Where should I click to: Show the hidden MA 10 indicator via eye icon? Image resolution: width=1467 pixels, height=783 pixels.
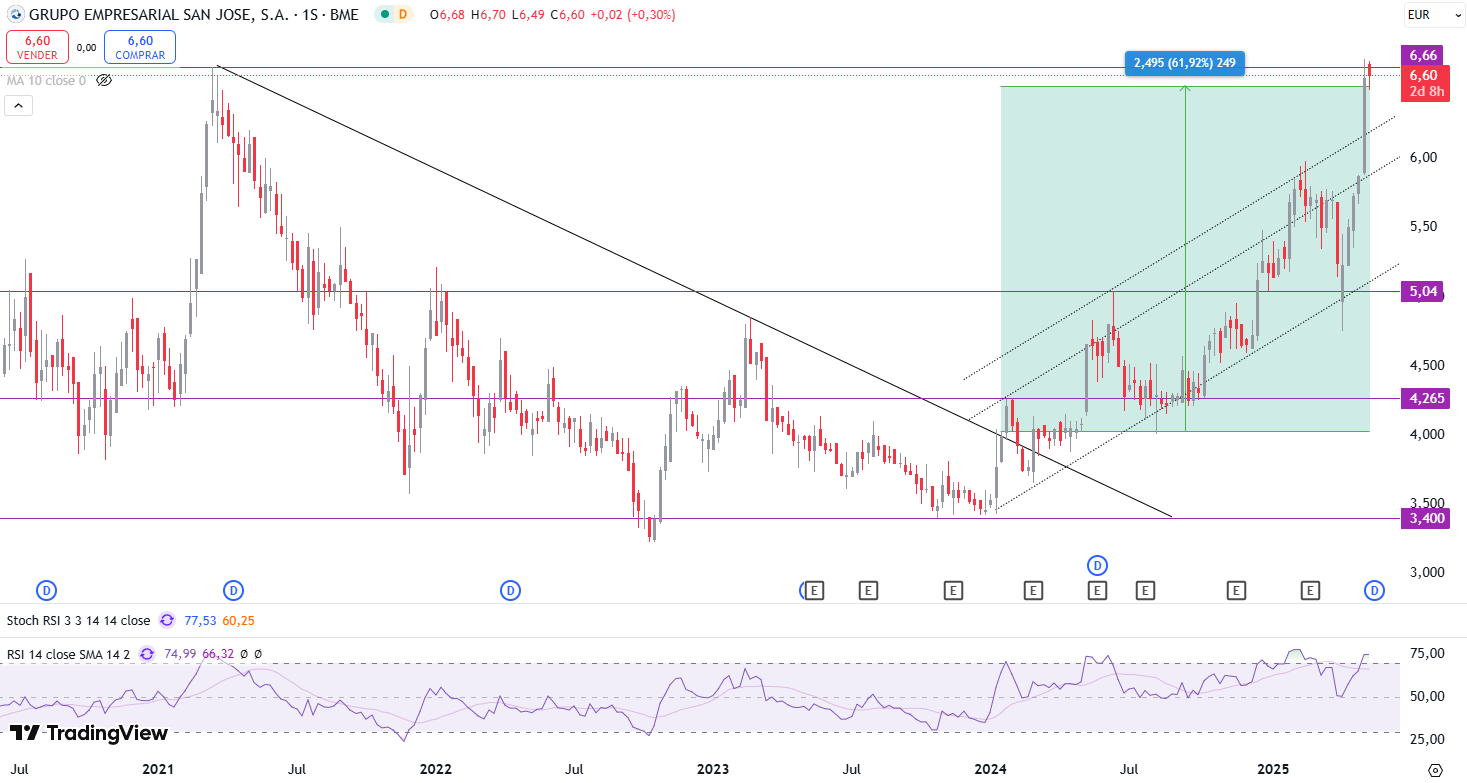point(104,80)
